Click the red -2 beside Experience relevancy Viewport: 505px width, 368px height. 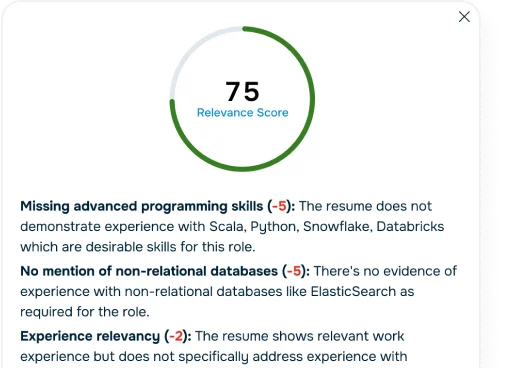point(176,336)
